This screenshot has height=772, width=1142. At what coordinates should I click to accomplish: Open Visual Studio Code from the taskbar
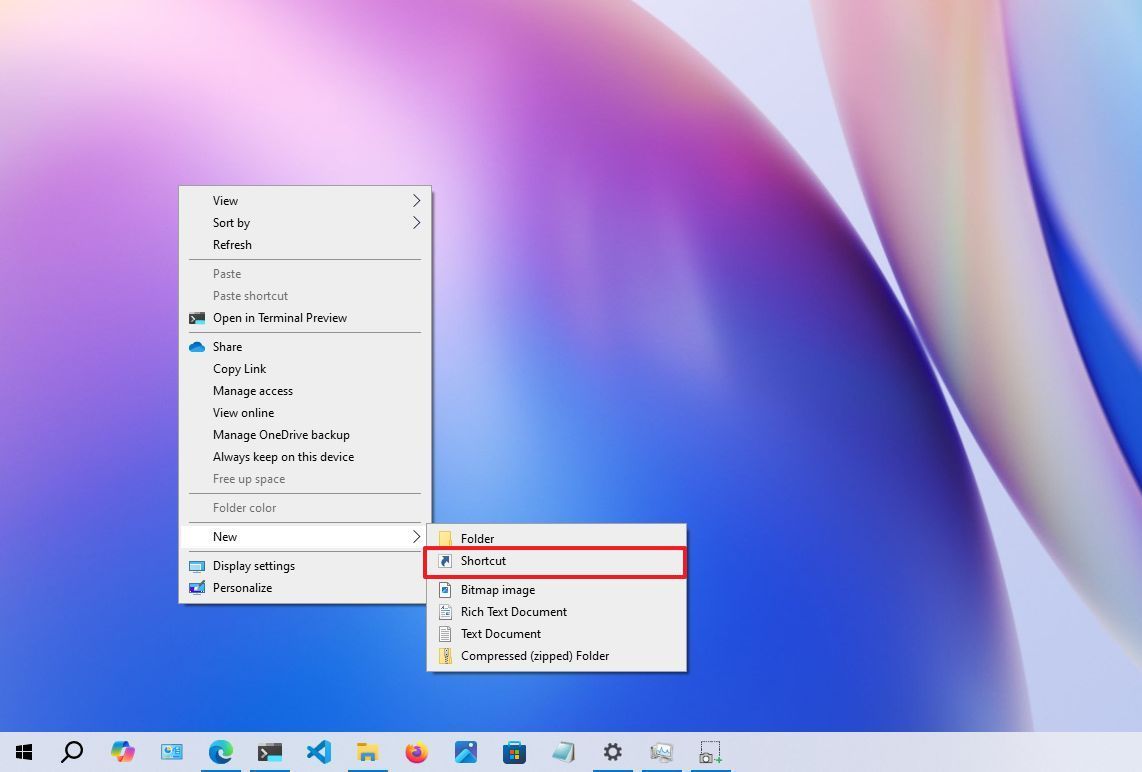(x=319, y=751)
